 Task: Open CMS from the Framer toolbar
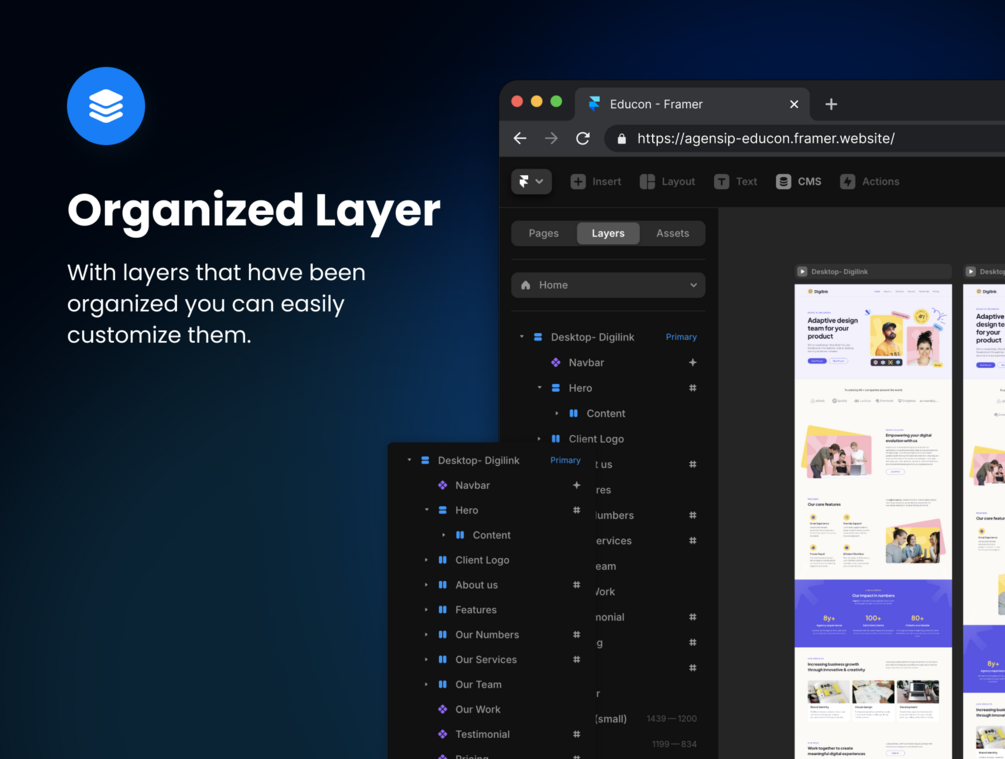tap(799, 181)
